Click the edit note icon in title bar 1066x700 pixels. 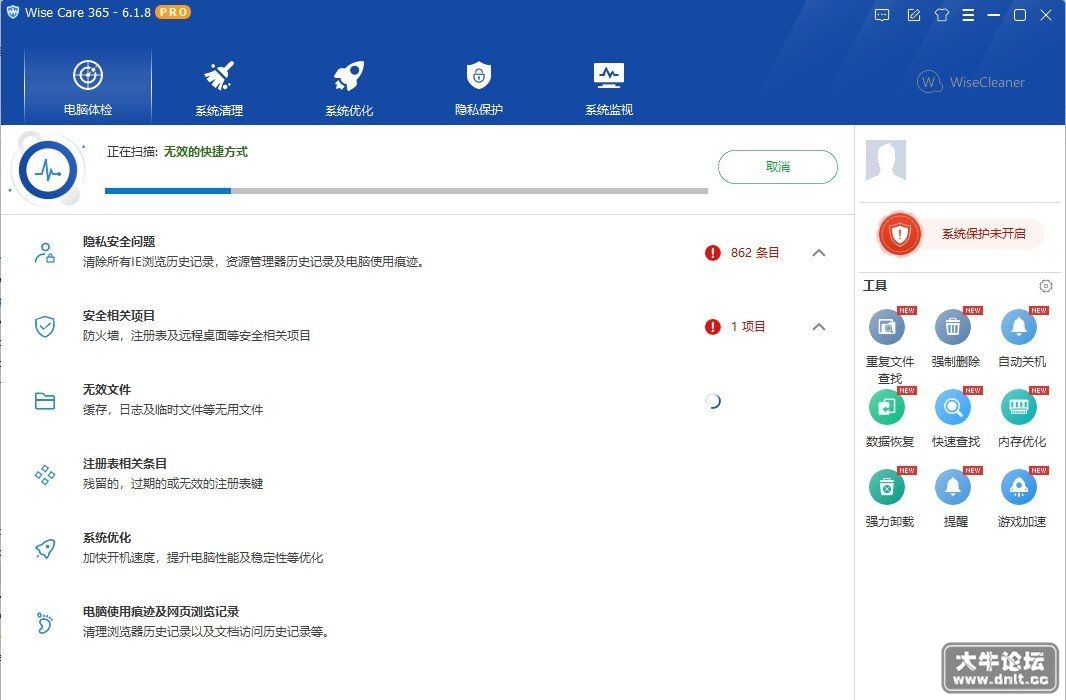(914, 15)
